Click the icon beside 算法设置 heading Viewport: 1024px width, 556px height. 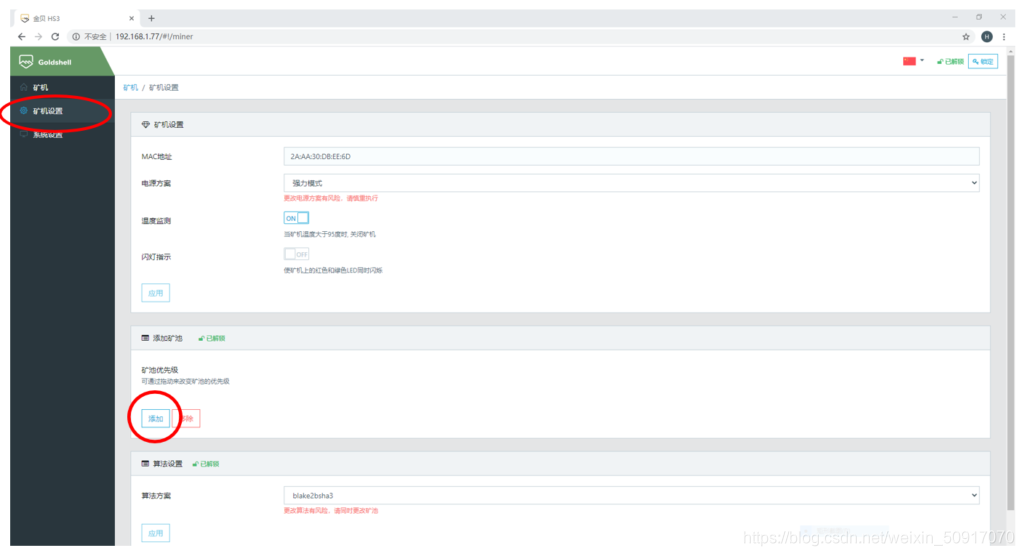[x=145, y=463]
